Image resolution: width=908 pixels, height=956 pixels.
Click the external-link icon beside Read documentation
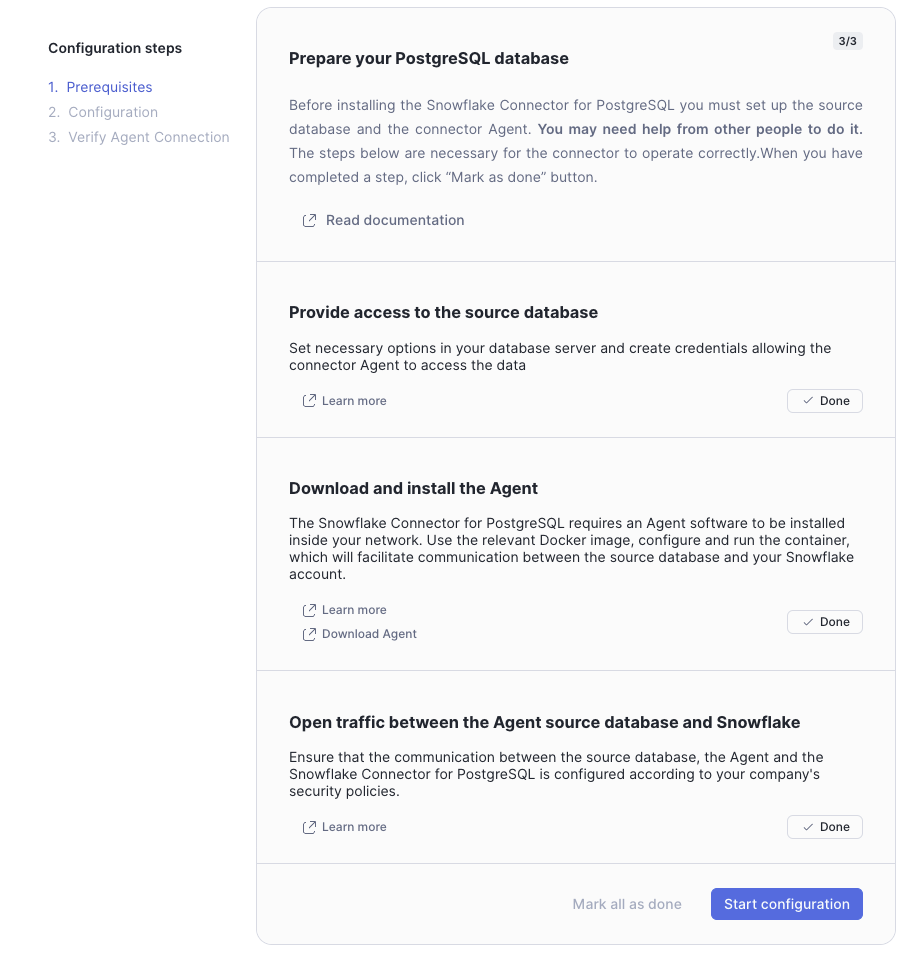tap(310, 220)
